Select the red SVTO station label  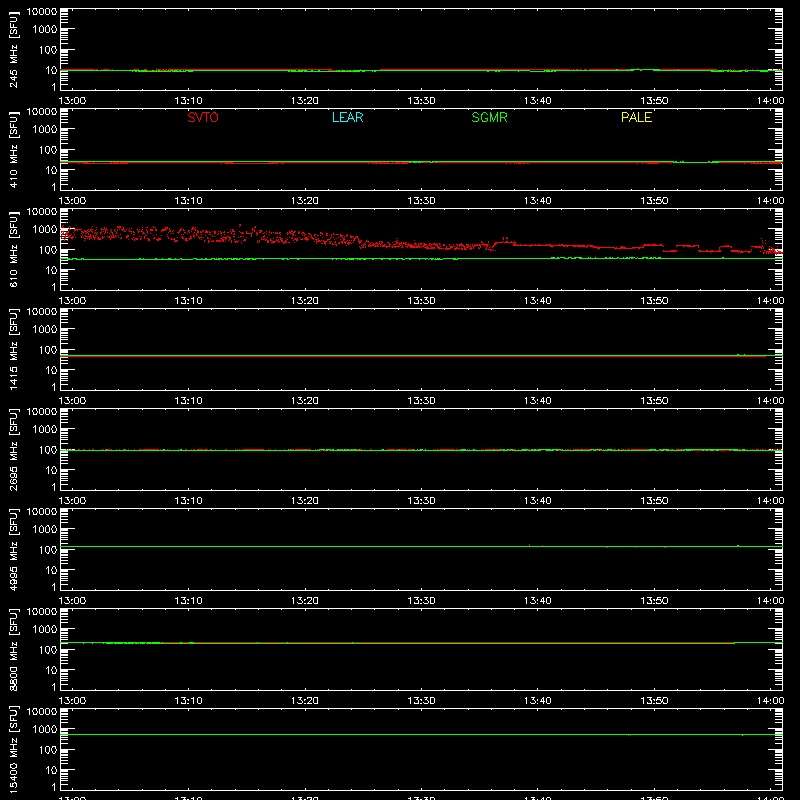203,117
